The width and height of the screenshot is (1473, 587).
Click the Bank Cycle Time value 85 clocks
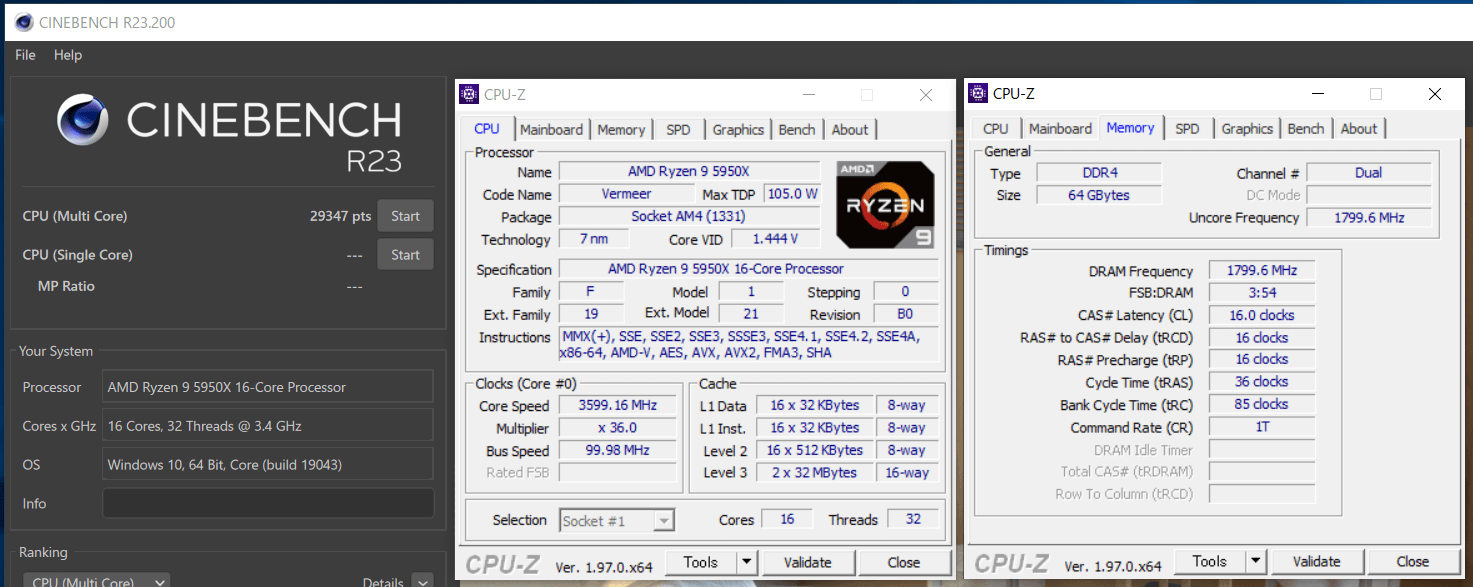1261,404
